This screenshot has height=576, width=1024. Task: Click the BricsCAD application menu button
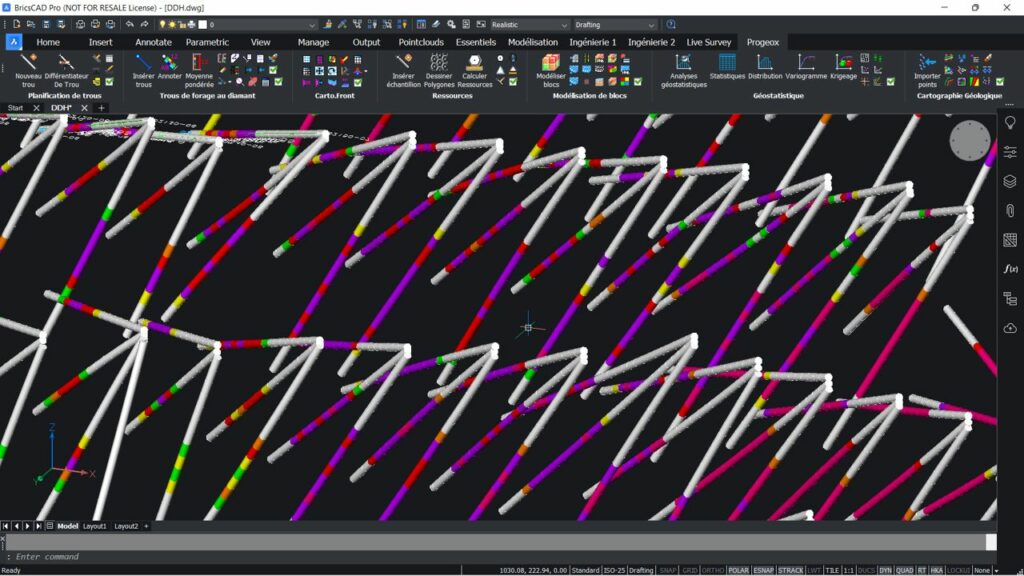click(x=14, y=42)
